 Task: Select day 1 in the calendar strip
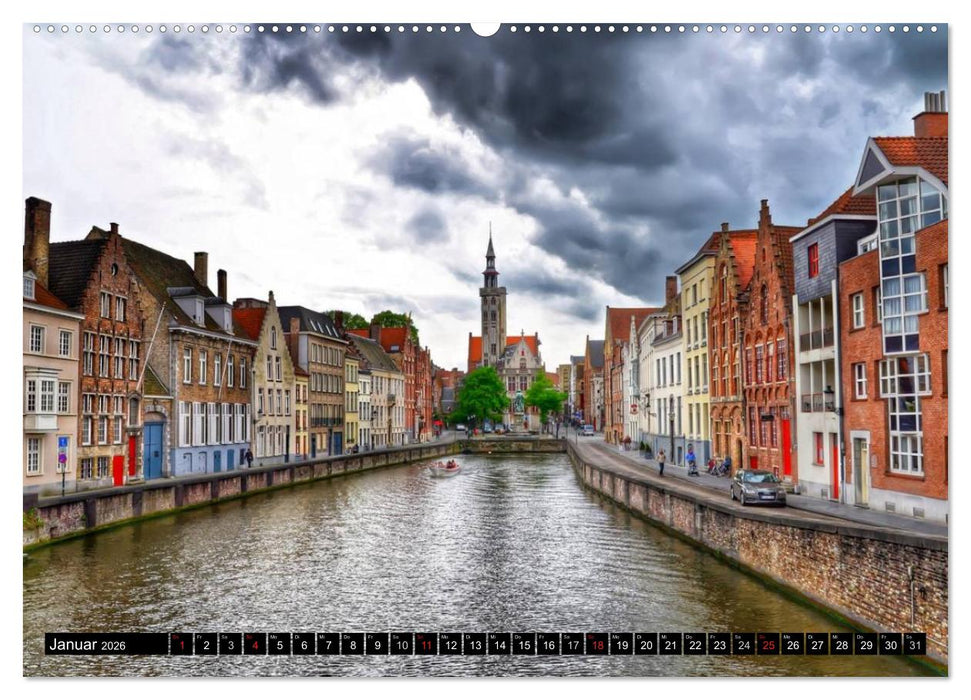[x=181, y=645]
